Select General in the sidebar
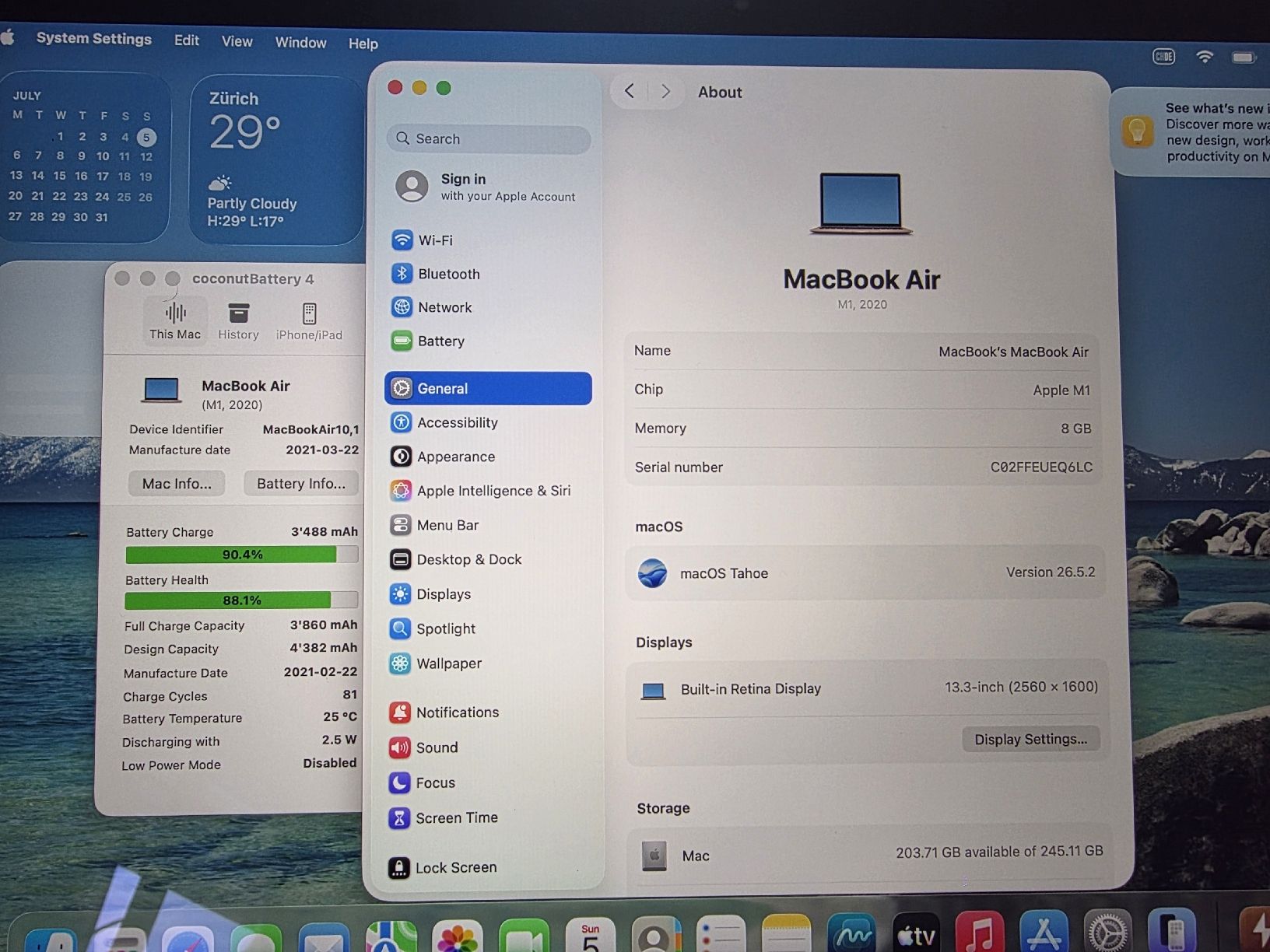1270x952 pixels. 488,388
